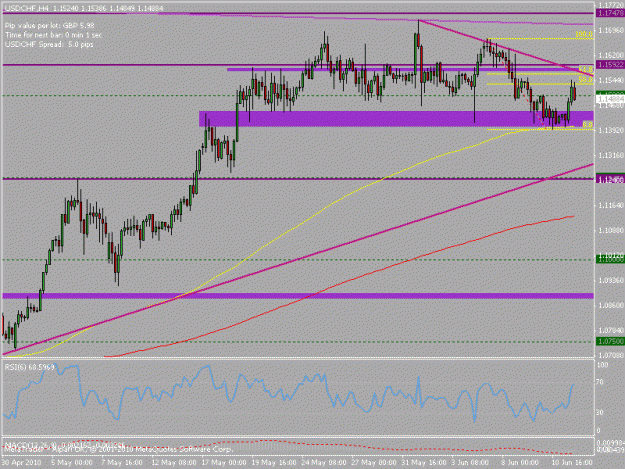625x469 pixels.
Task: Click the 1.07500 green price tag
Action: [610, 341]
